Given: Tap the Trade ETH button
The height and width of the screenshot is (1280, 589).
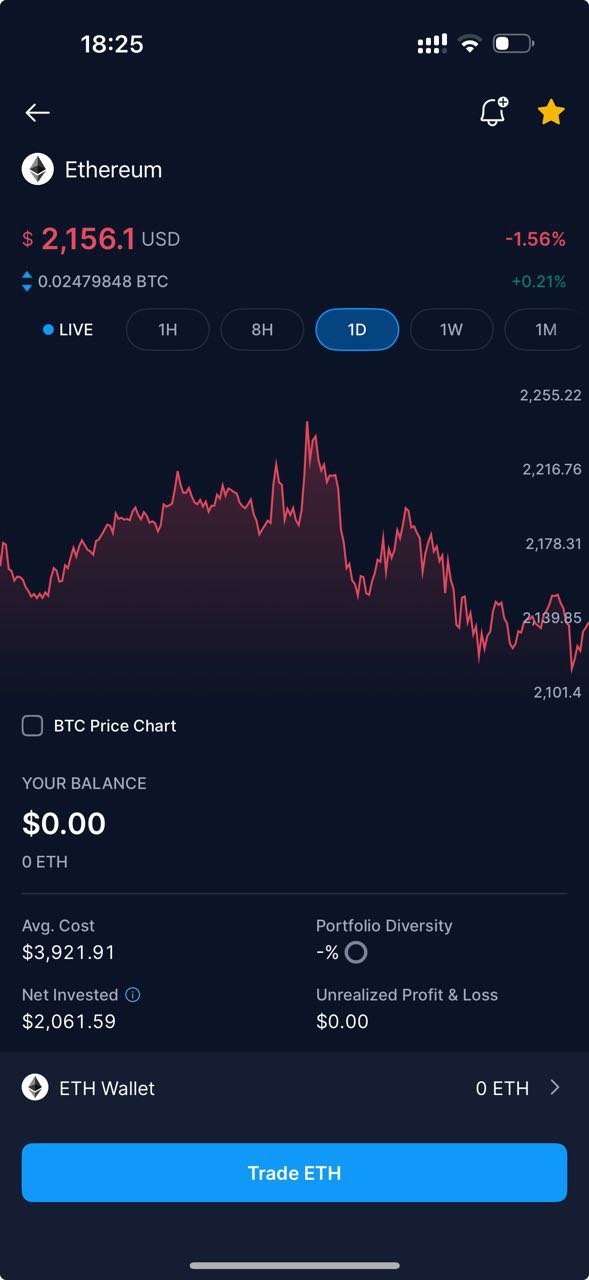Looking at the screenshot, I should click(294, 1173).
